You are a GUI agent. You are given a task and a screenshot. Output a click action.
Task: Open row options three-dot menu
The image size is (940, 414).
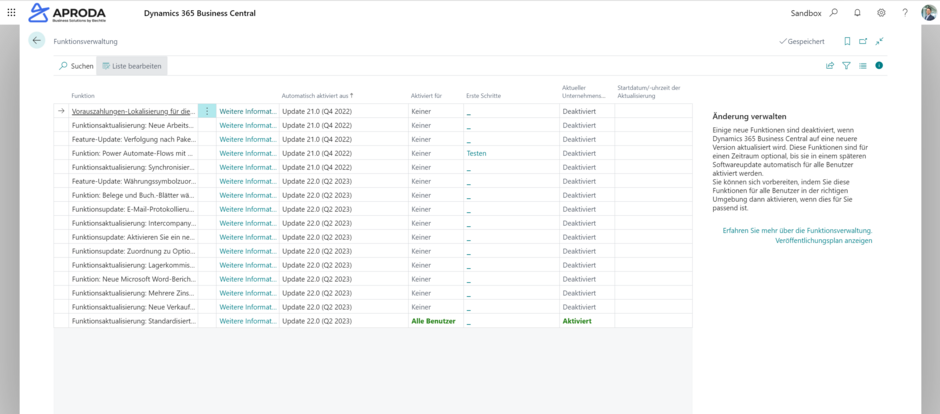(207, 111)
